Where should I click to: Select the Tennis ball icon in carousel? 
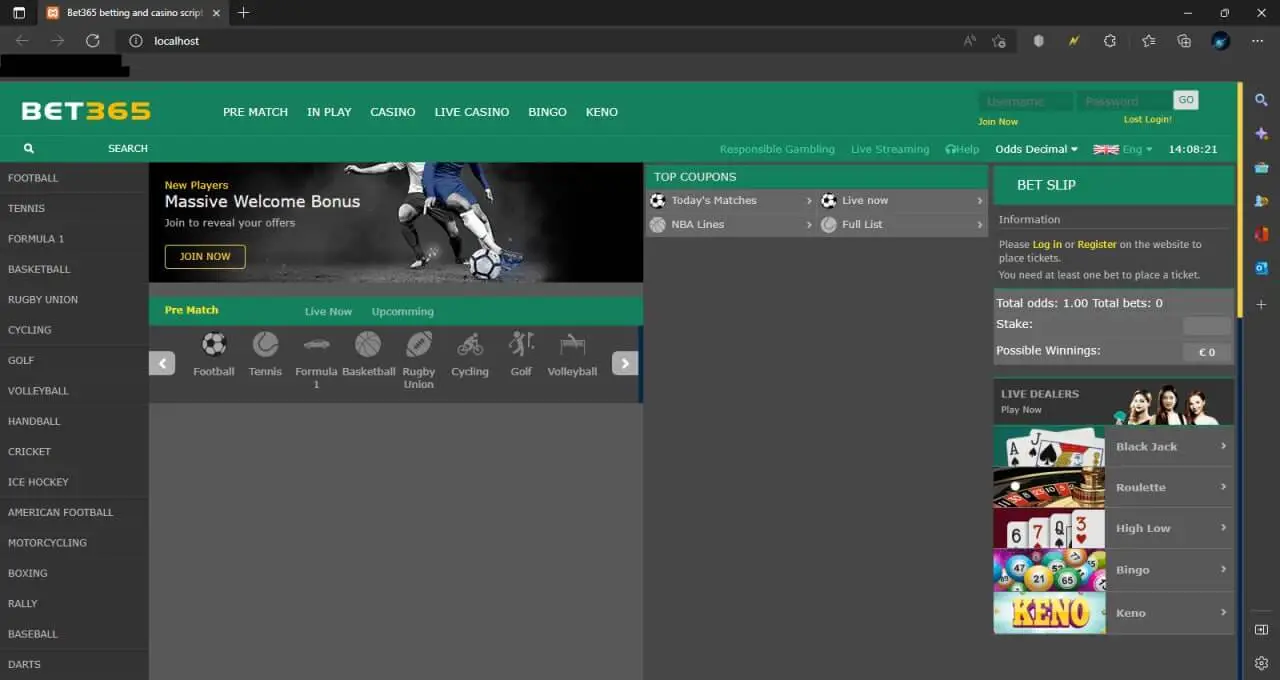265,345
